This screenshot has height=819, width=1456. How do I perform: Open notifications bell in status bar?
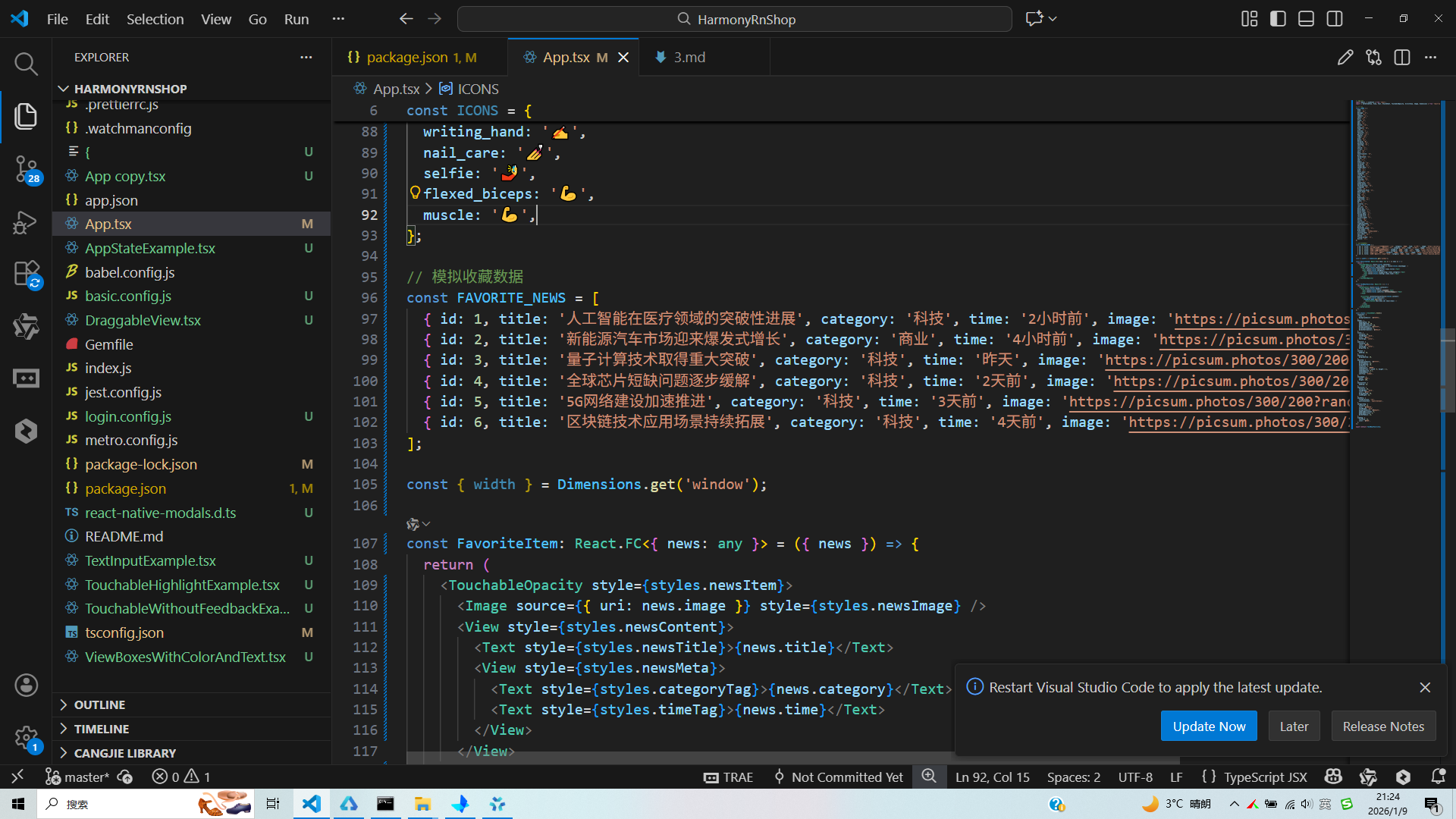tap(1438, 777)
